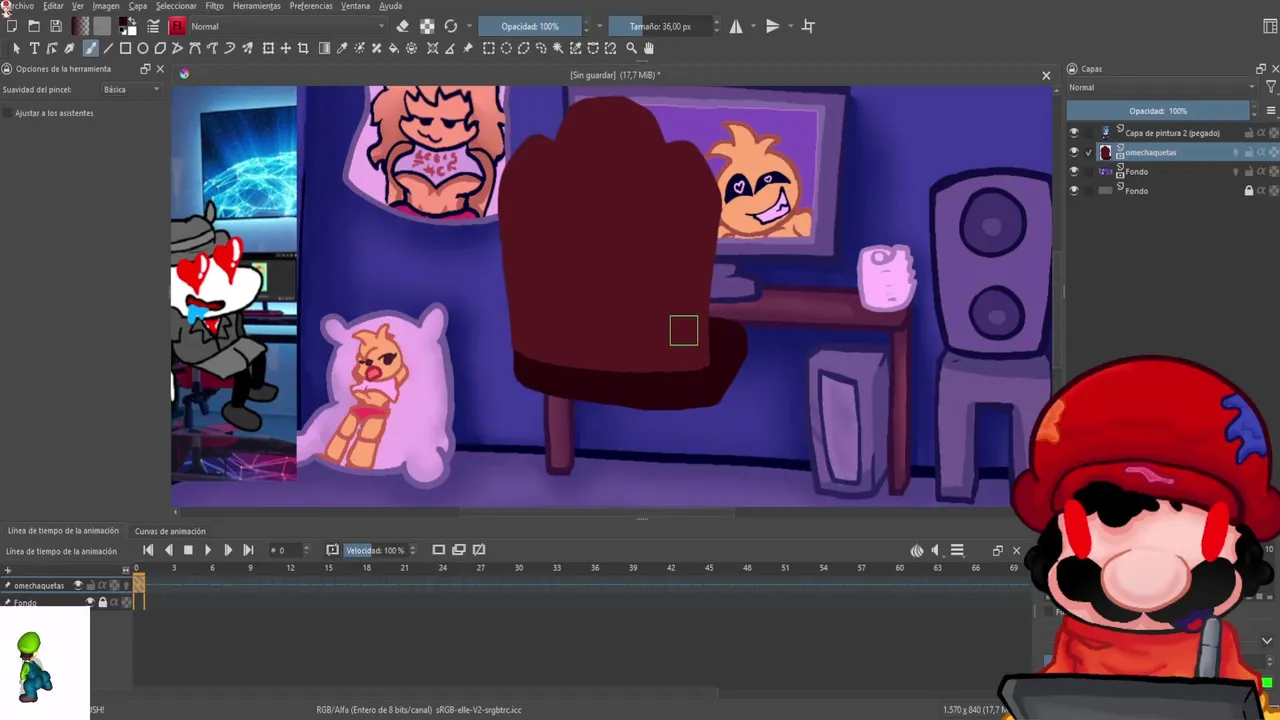1280x720 pixels.
Task: Open the Capas panel hamburger options menu
Action: click(1271, 111)
